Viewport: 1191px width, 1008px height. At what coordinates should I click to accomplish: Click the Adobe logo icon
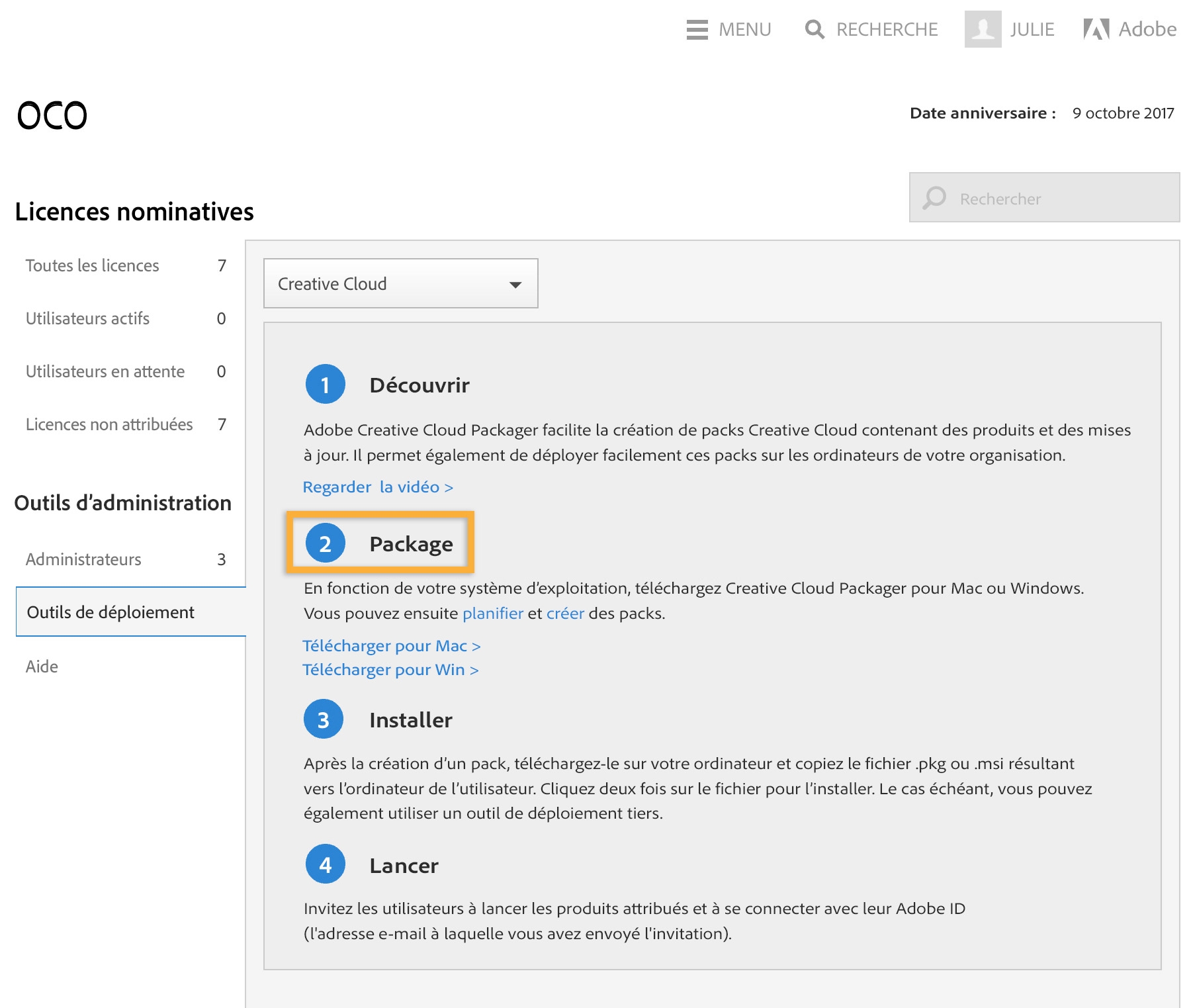[1096, 29]
